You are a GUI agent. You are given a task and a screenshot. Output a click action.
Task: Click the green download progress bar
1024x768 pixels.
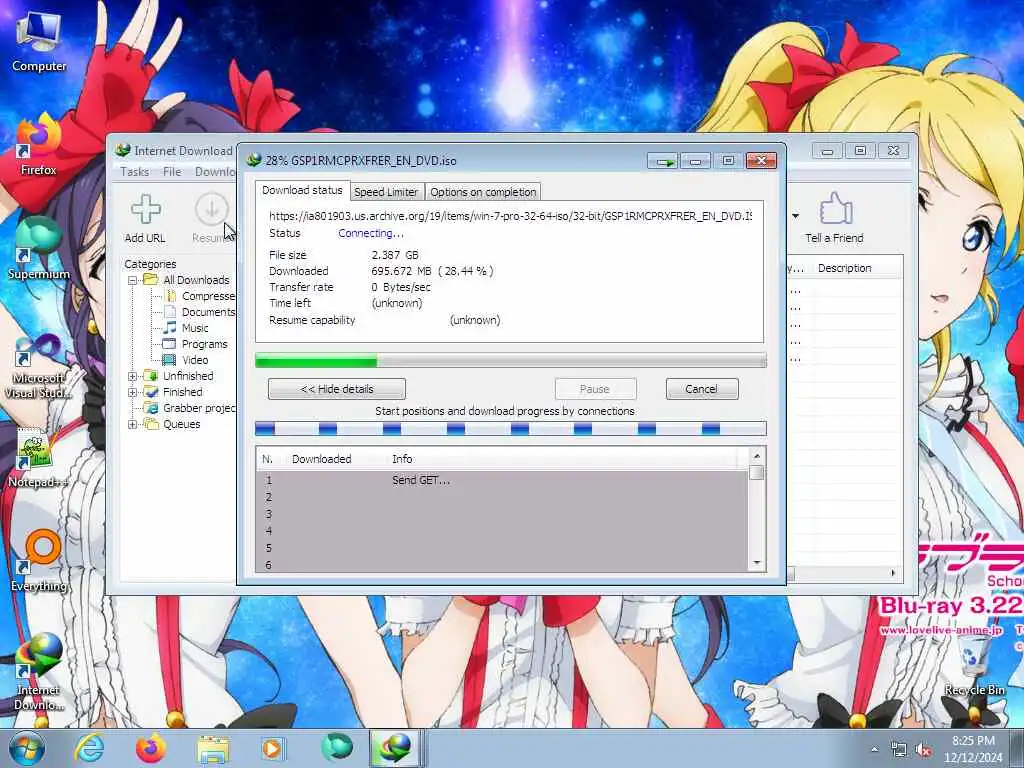coord(511,360)
